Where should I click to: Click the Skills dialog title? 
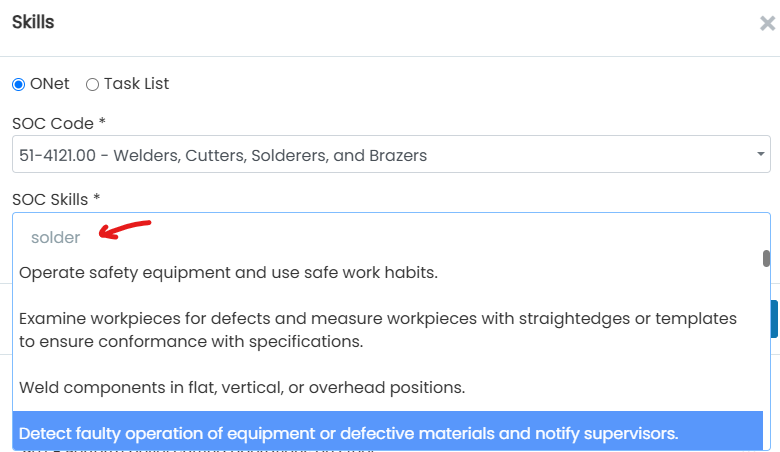click(33, 22)
